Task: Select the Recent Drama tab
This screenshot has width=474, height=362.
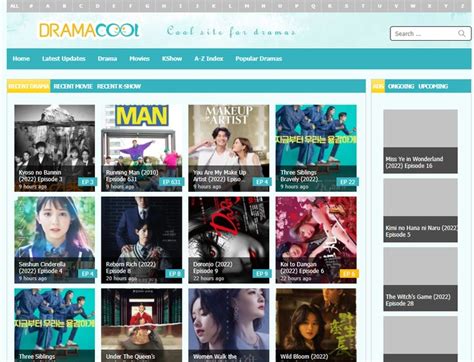Action: (29, 86)
